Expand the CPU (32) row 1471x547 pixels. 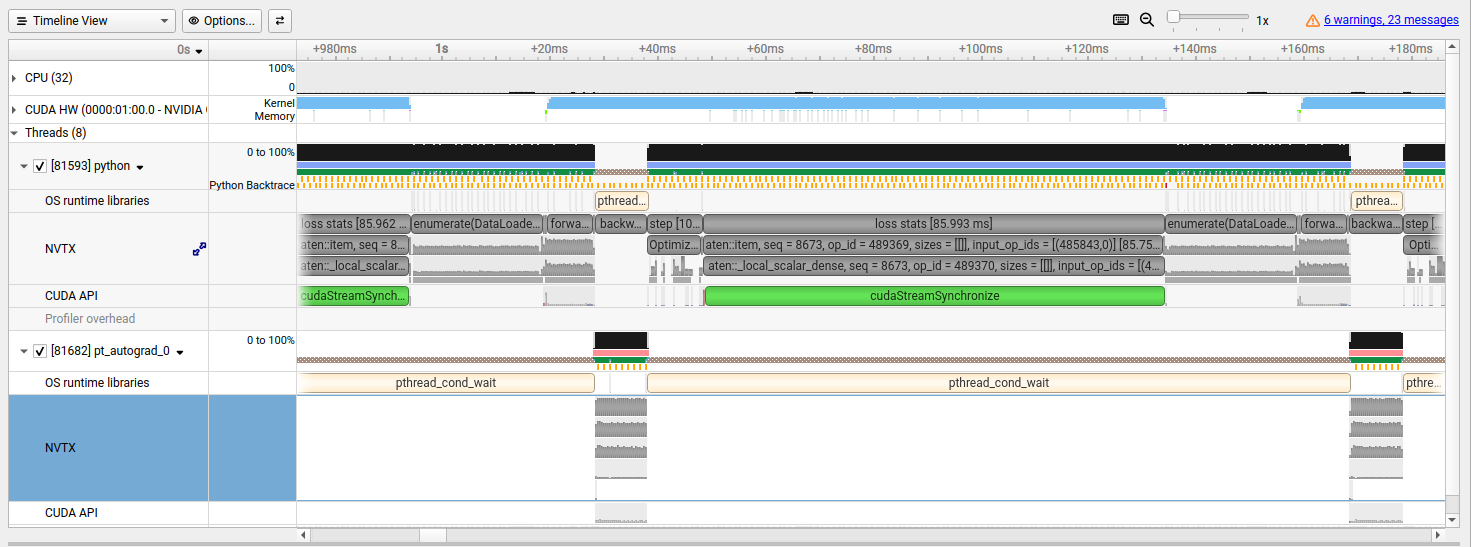(x=14, y=78)
